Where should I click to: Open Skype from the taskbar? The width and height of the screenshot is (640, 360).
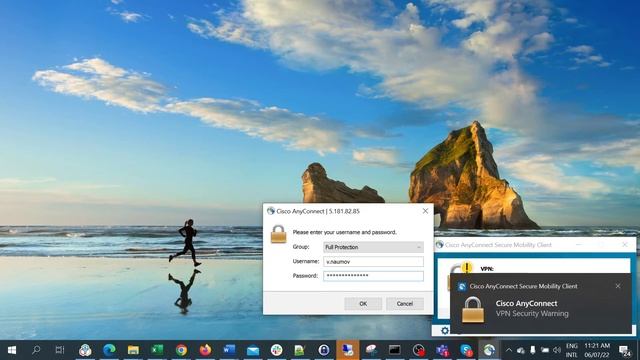[466, 350]
